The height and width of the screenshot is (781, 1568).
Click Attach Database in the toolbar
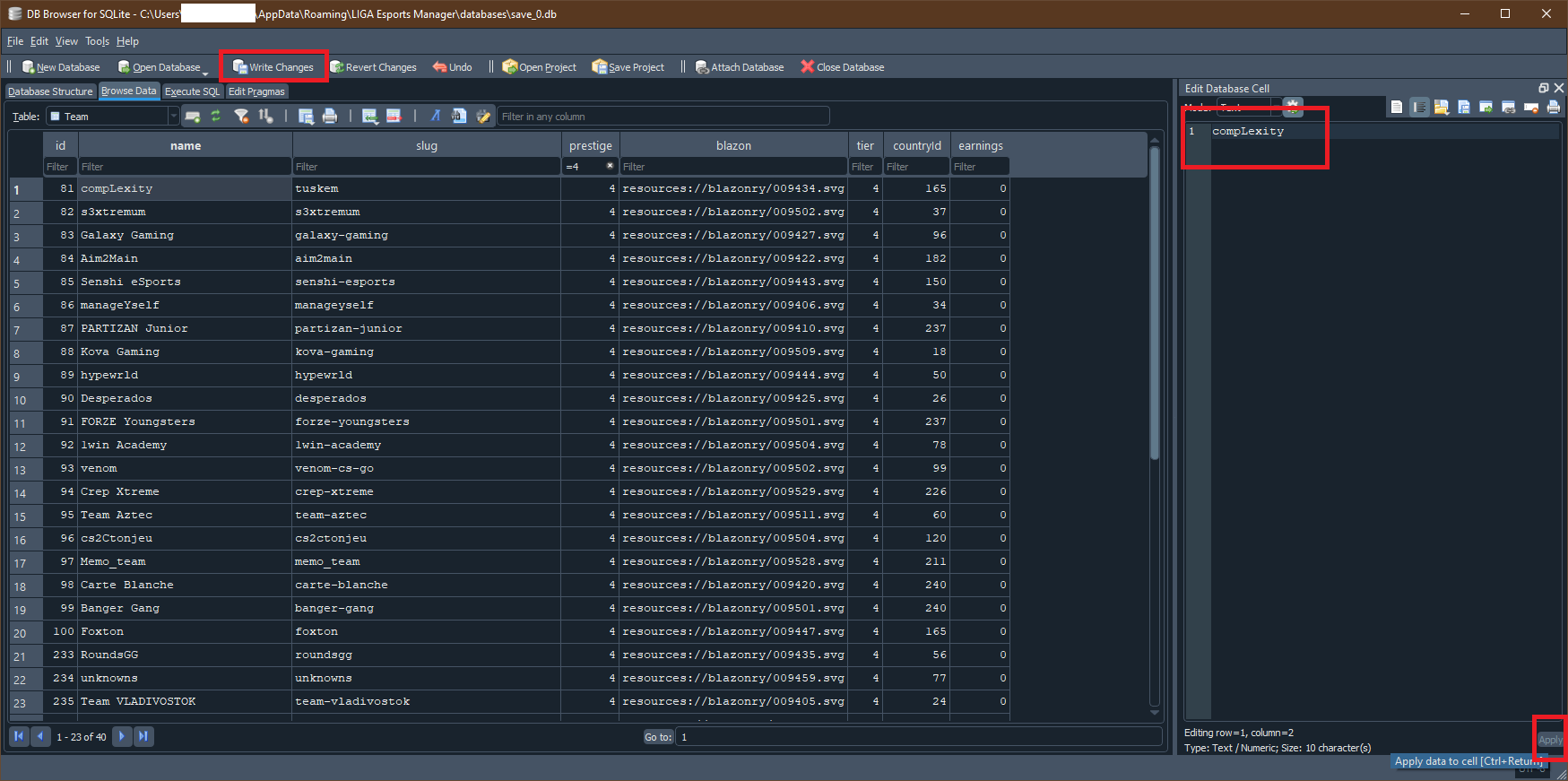click(x=739, y=67)
